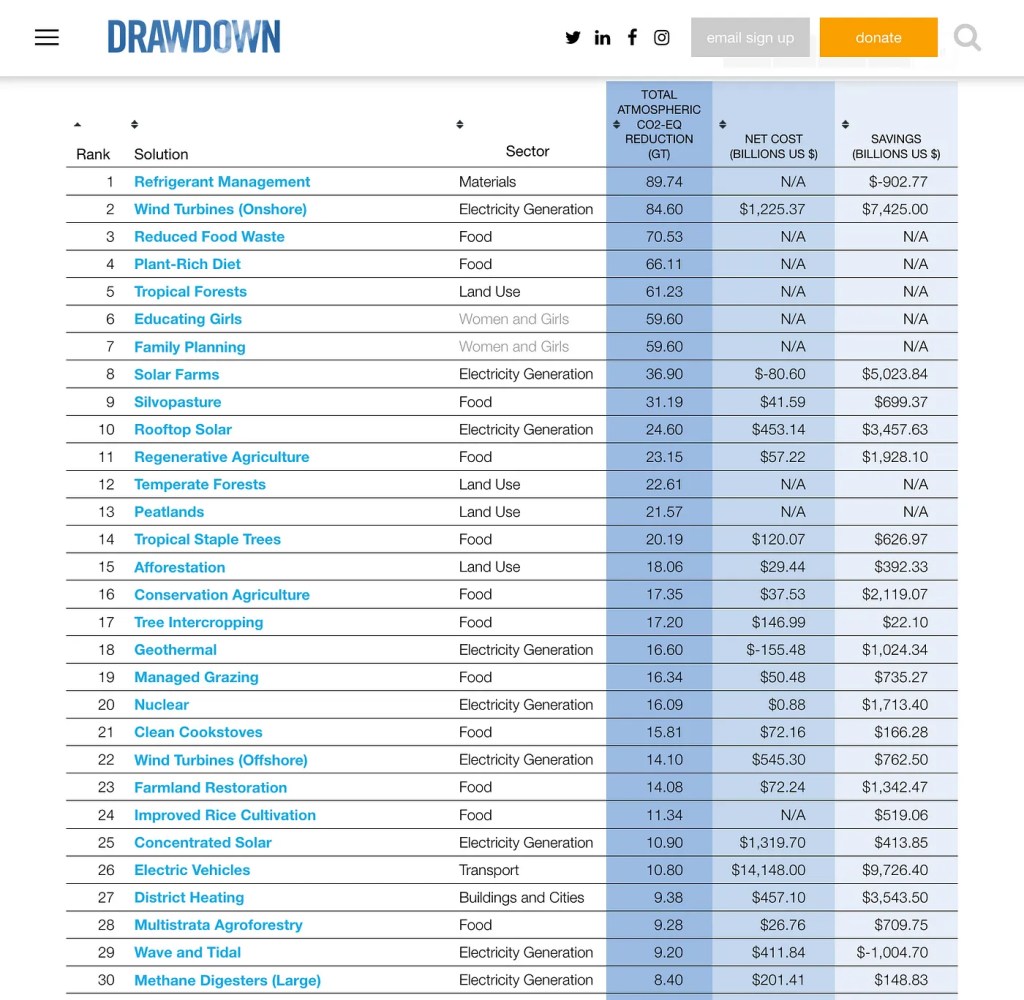Image resolution: width=1024 pixels, height=1000 pixels.
Task: Sort table by Rank column arrow
Action: (x=78, y=125)
